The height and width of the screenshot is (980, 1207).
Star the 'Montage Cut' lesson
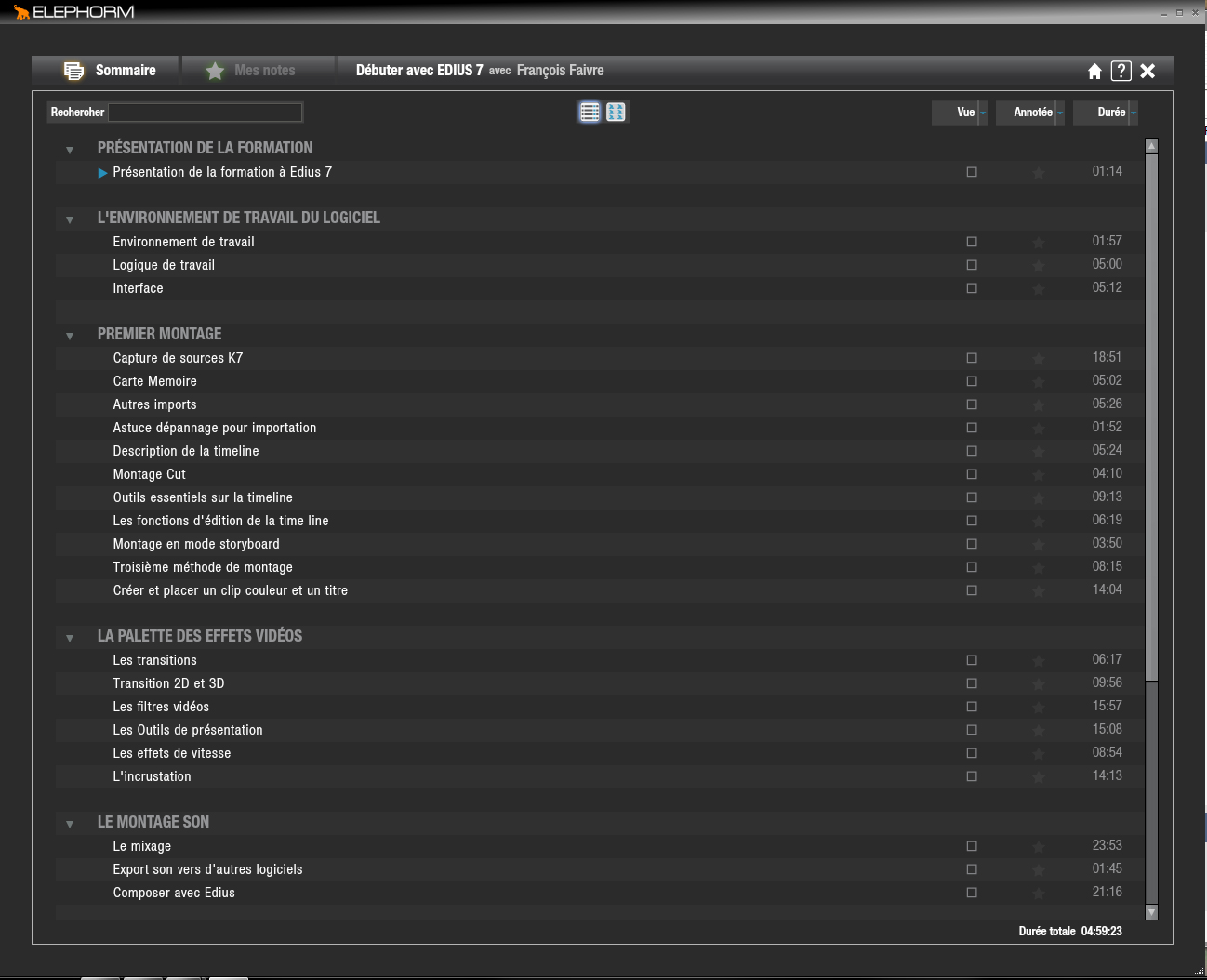click(1039, 475)
